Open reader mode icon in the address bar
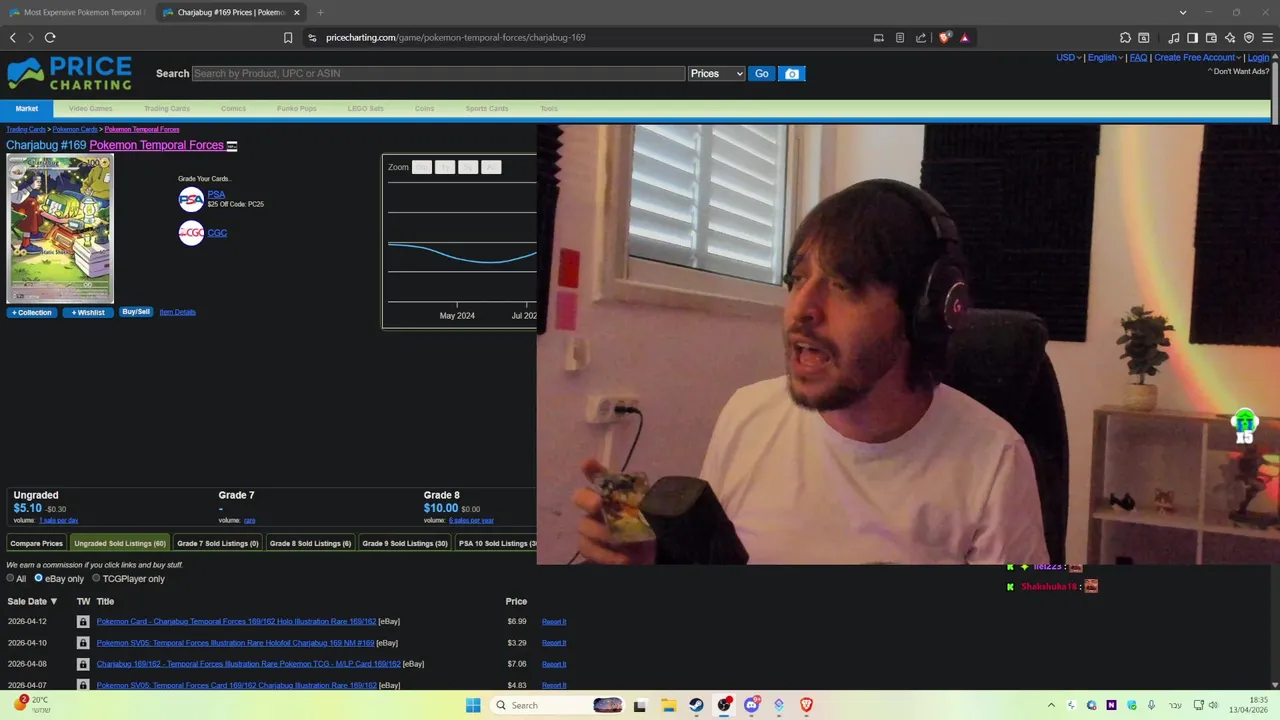Viewport: 1280px width, 720px height. [900, 37]
